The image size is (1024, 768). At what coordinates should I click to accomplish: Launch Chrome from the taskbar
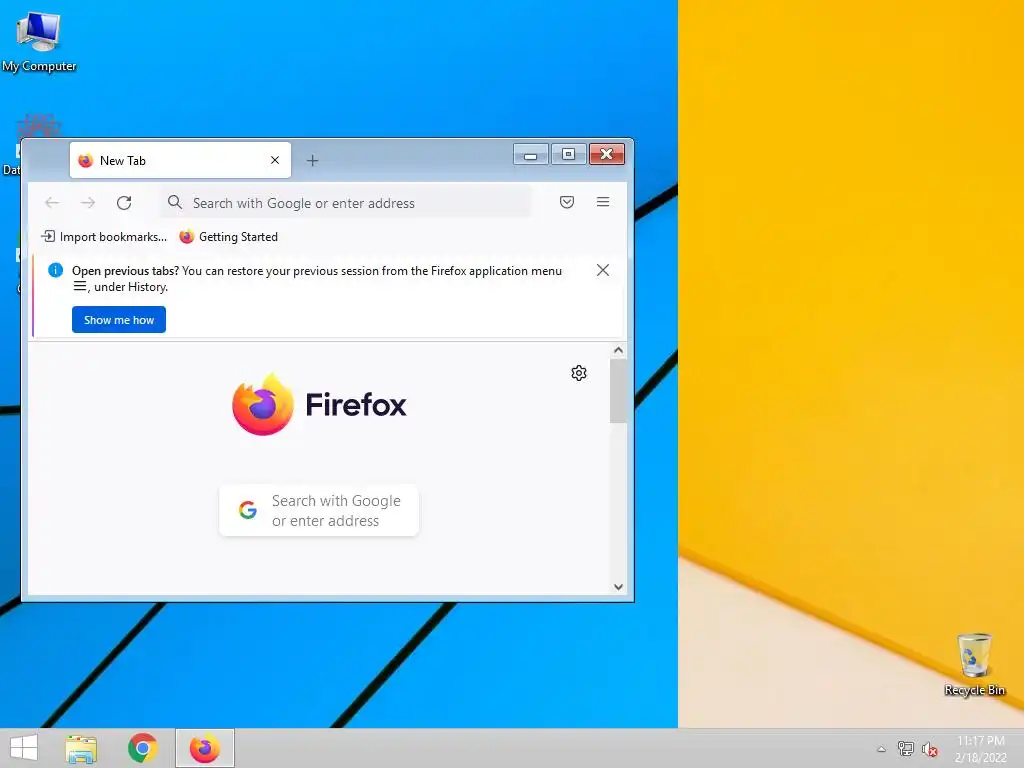(x=142, y=748)
